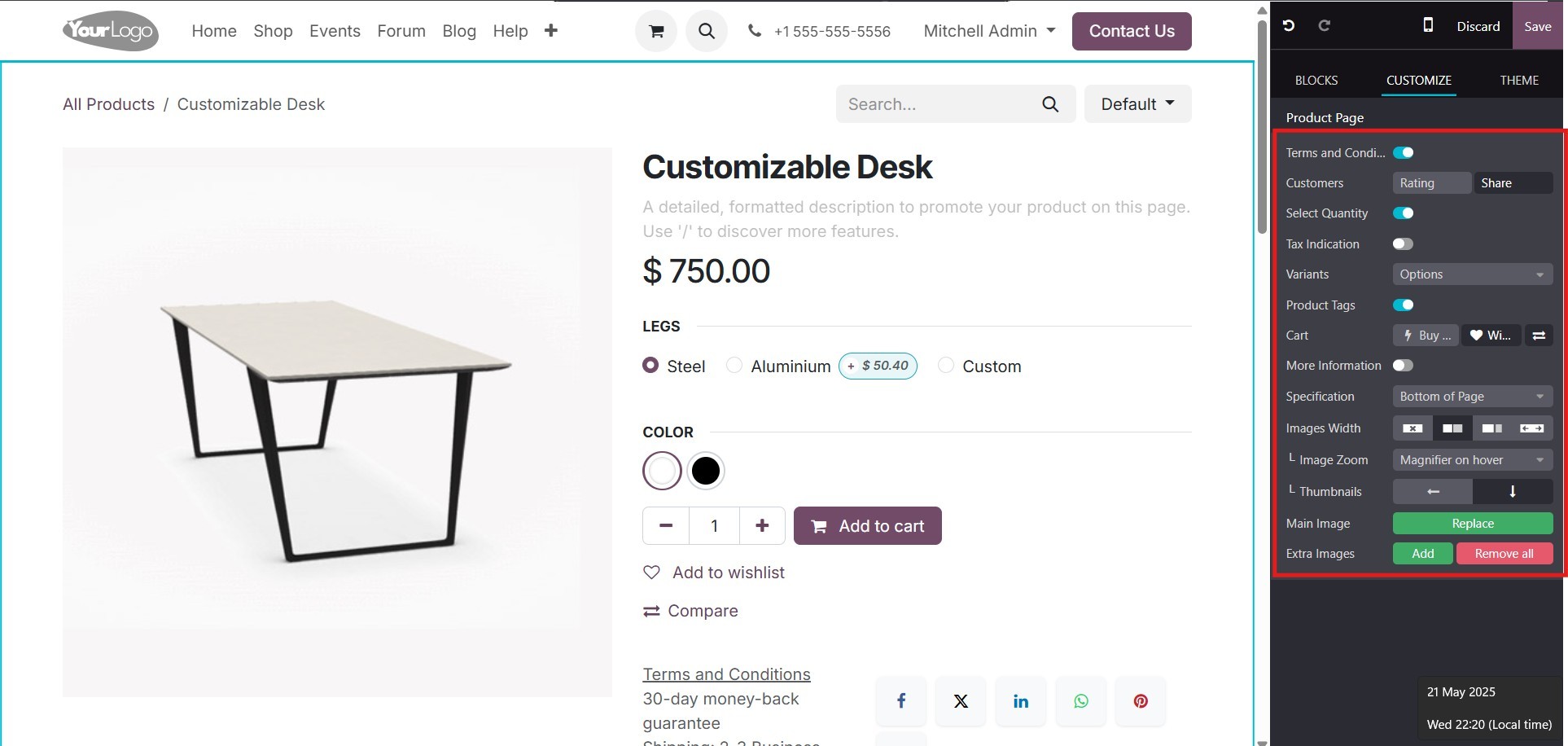This screenshot has width=1568, height=746.
Task: Open the Default sort dropdown
Action: (1137, 104)
